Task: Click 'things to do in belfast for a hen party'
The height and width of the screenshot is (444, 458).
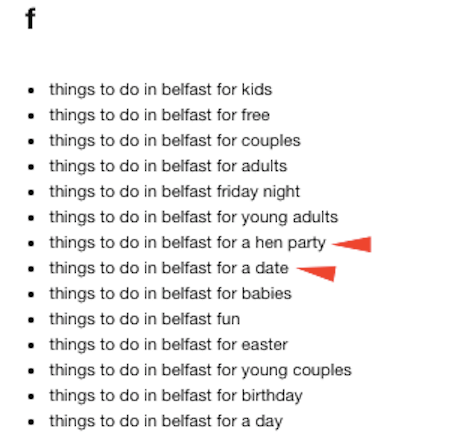Action: coord(188,243)
